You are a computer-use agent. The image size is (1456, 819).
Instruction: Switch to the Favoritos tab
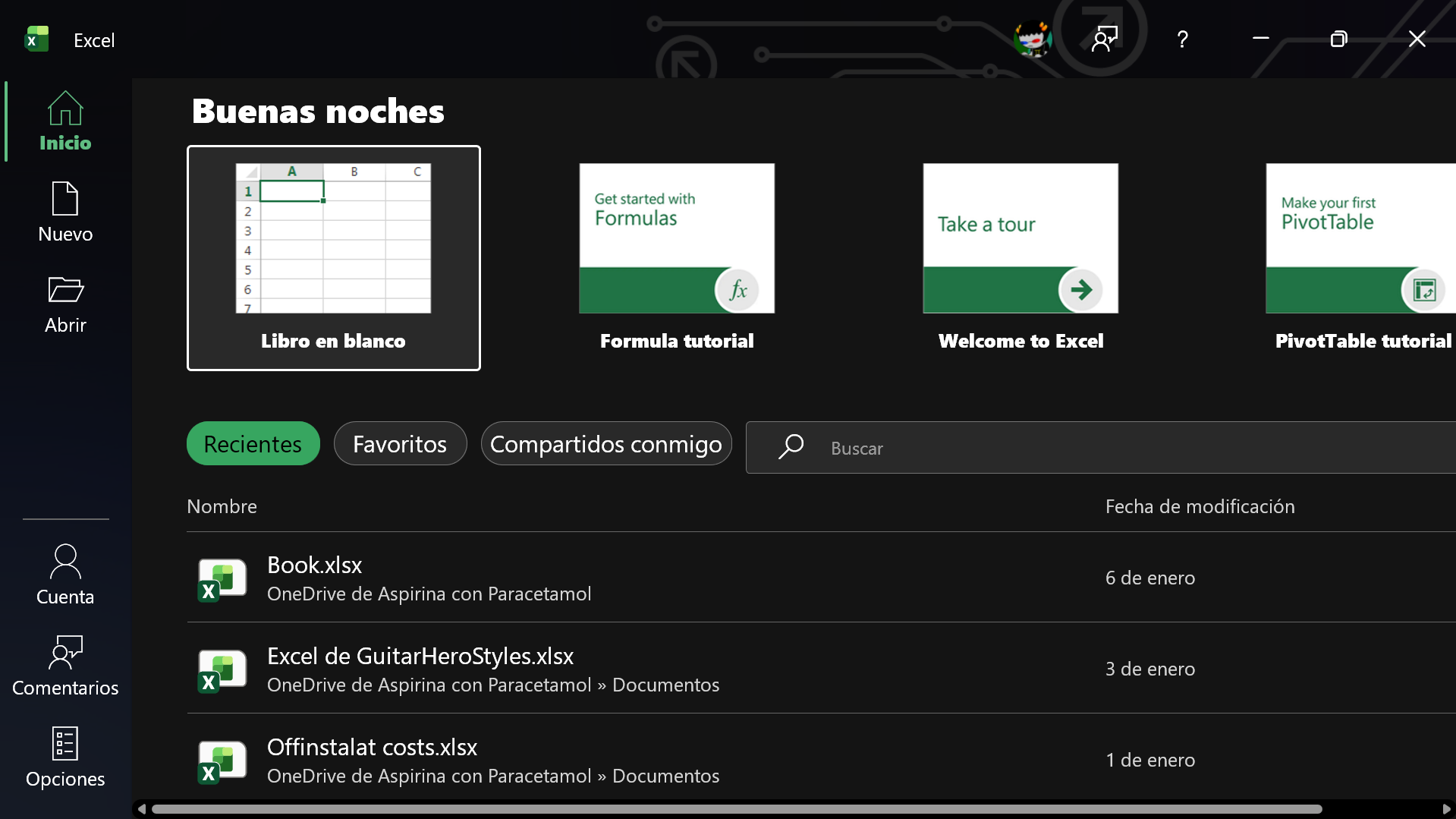[400, 443]
